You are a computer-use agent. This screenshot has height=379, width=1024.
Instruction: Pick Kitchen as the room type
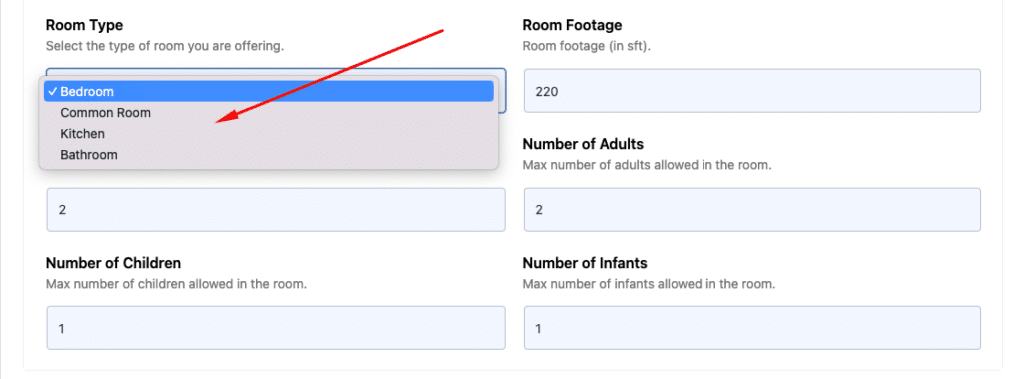[268, 133]
